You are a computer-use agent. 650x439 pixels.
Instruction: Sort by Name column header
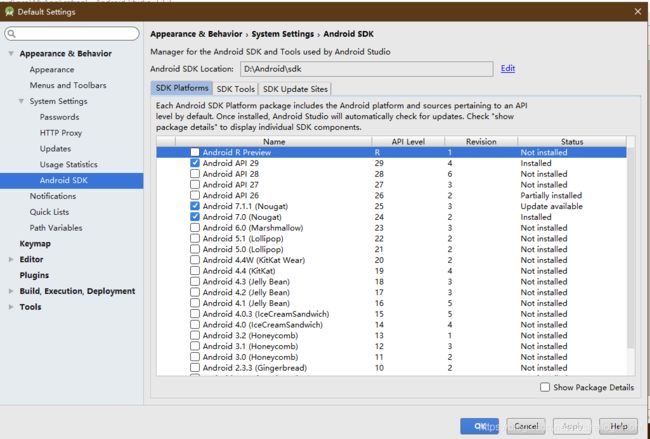(x=274, y=141)
